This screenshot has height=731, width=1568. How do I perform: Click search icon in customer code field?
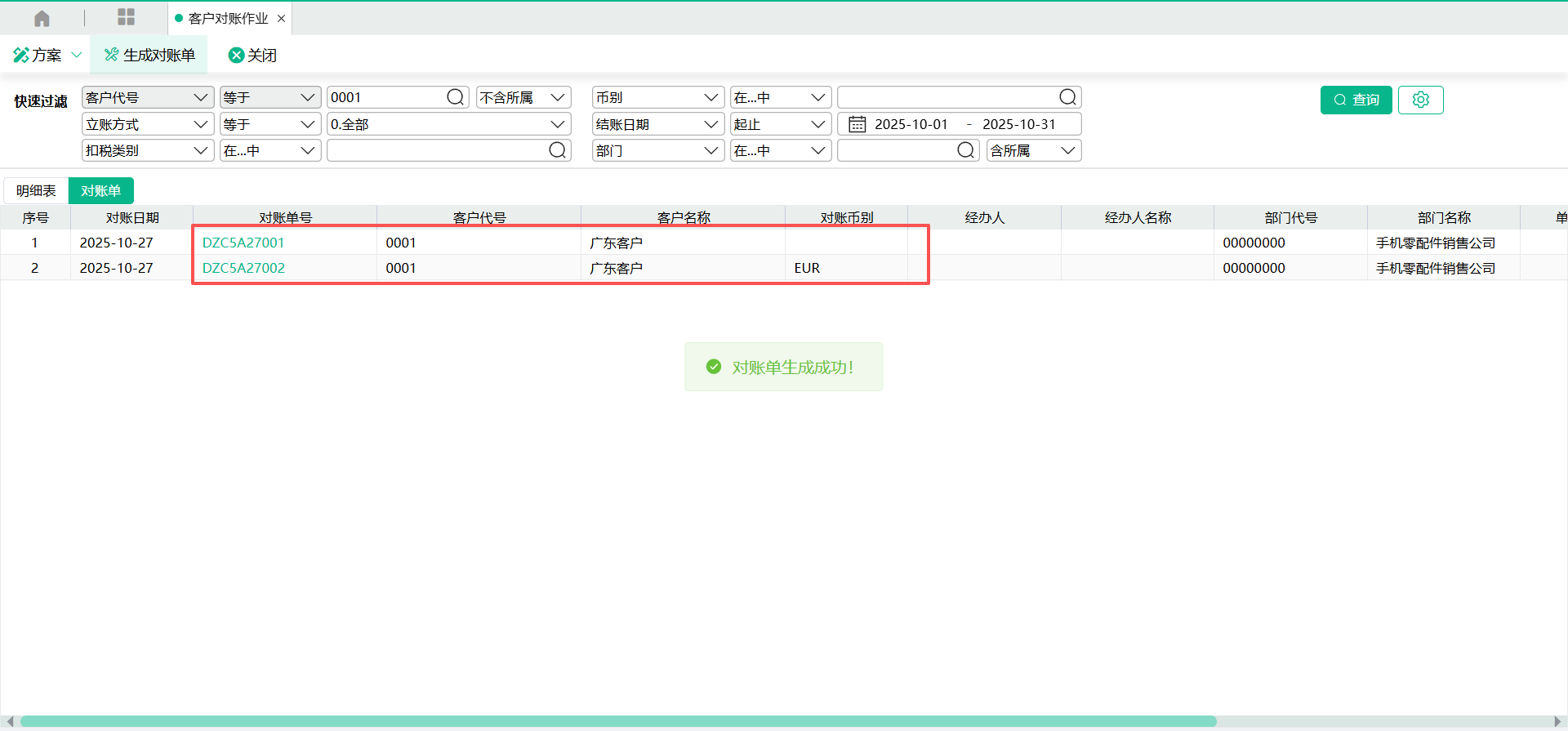[x=455, y=97]
